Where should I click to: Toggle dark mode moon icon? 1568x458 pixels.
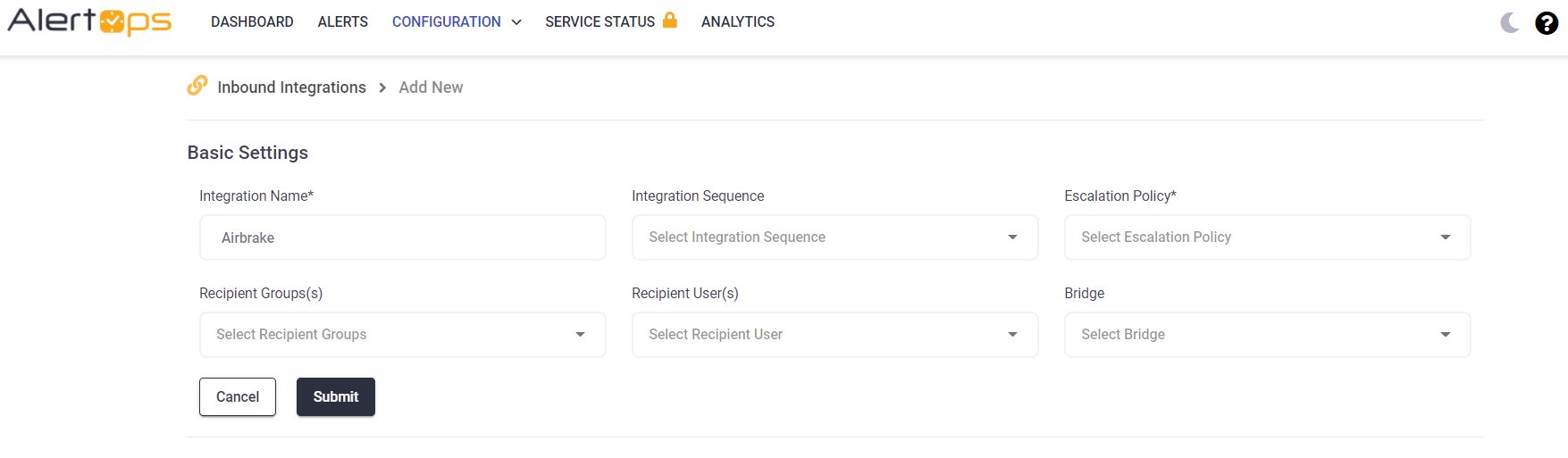tap(1510, 22)
